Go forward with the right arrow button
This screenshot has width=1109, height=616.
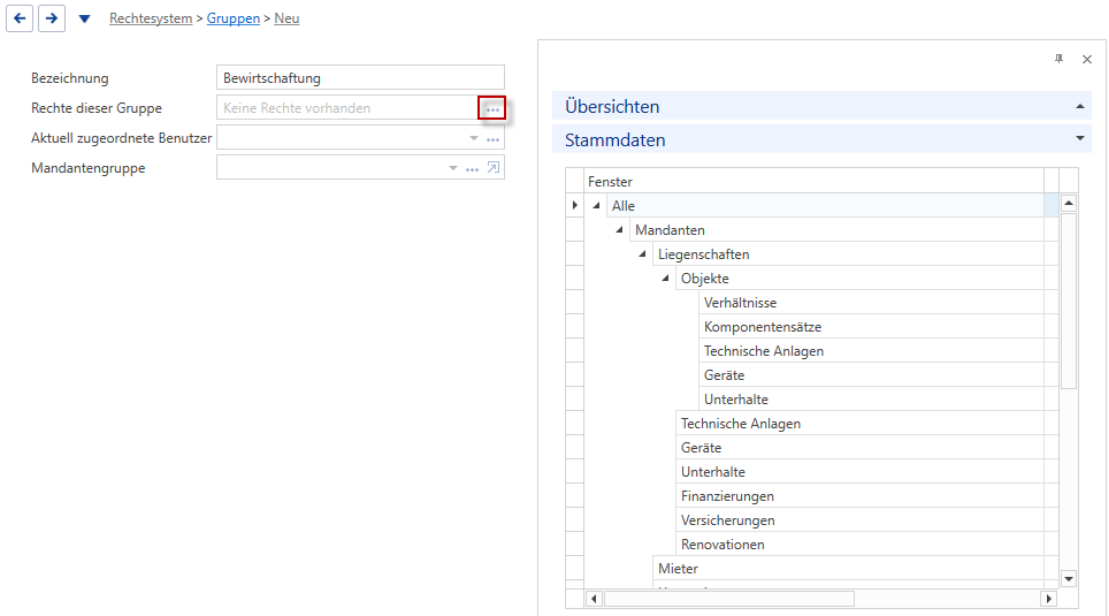pyautogui.click(x=52, y=18)
